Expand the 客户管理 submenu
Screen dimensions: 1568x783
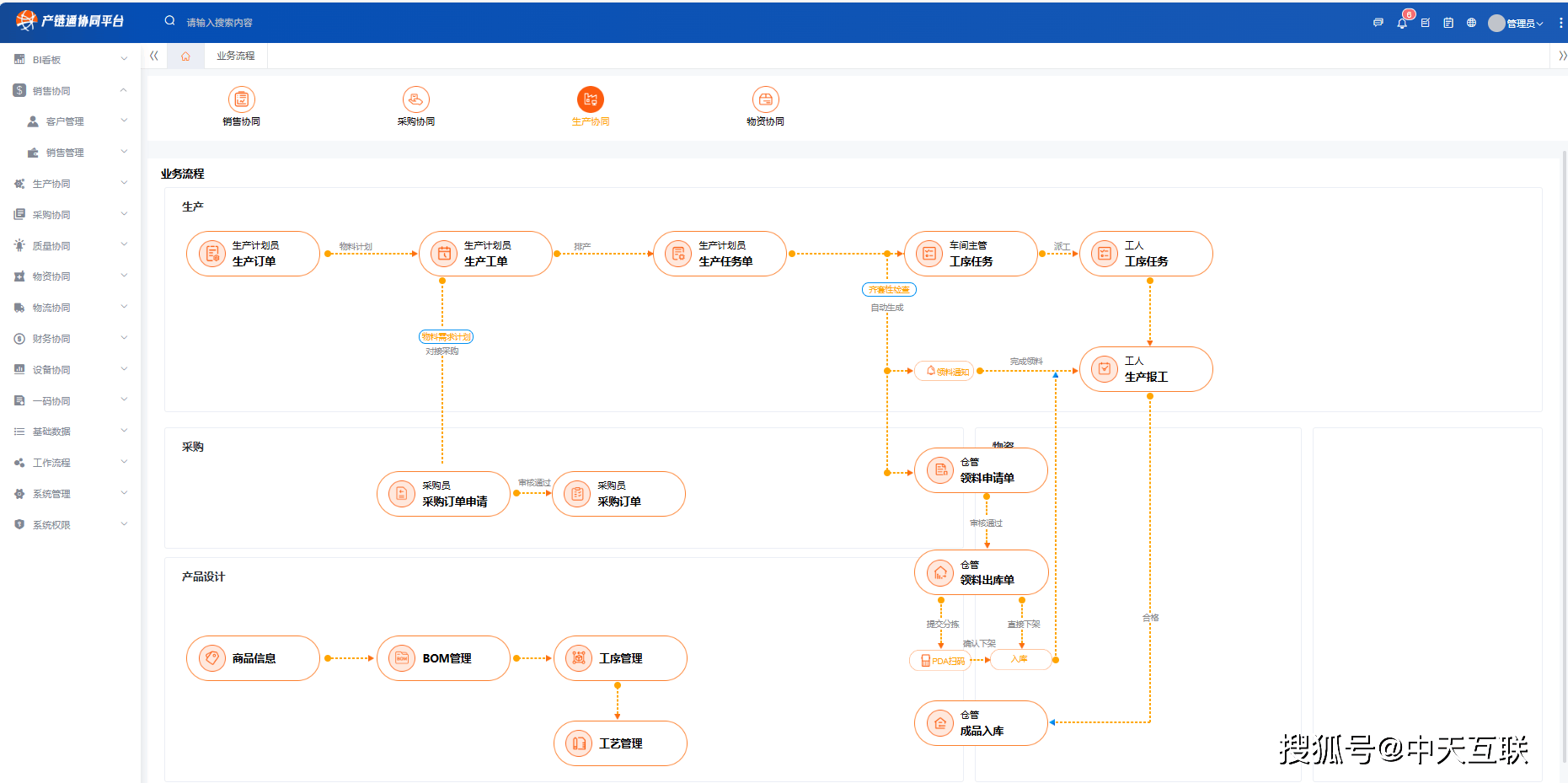76,121
